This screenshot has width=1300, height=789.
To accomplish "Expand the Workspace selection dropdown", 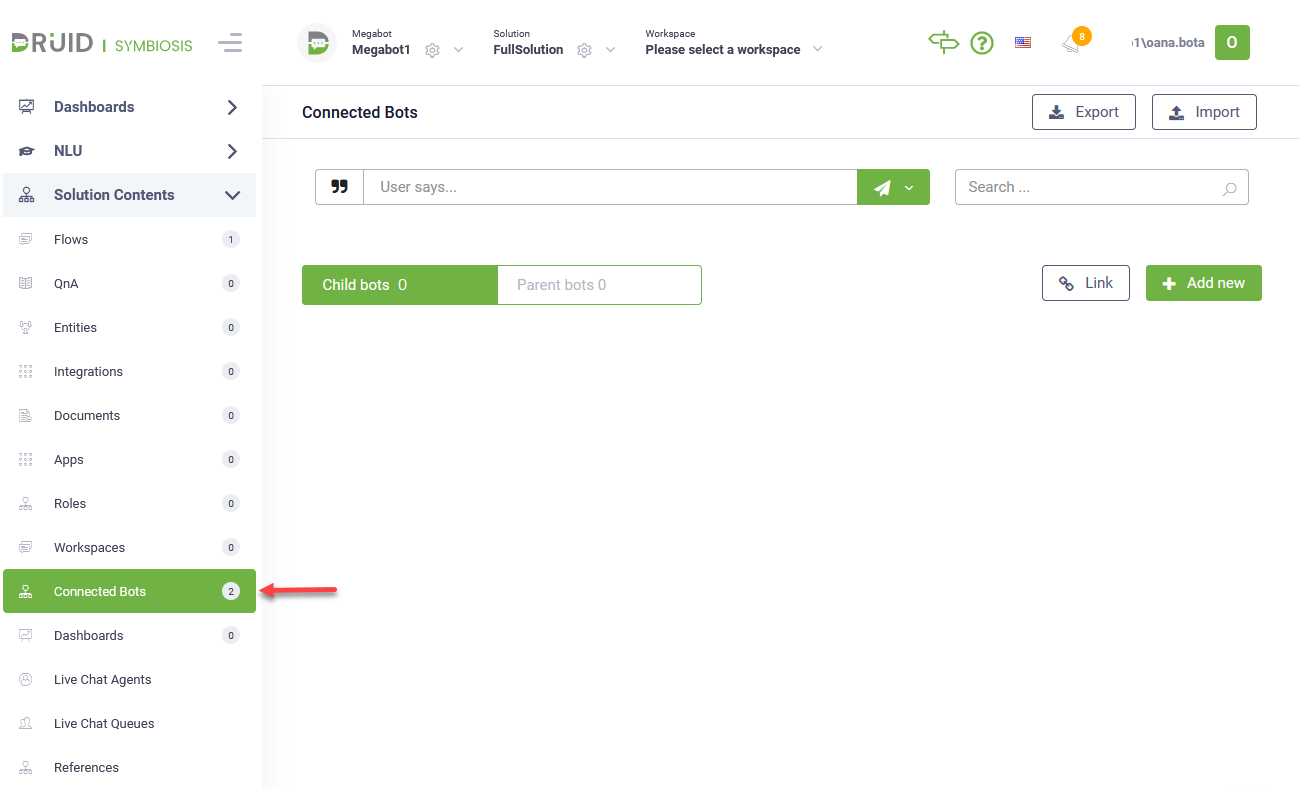I will (x=817, y=49).
